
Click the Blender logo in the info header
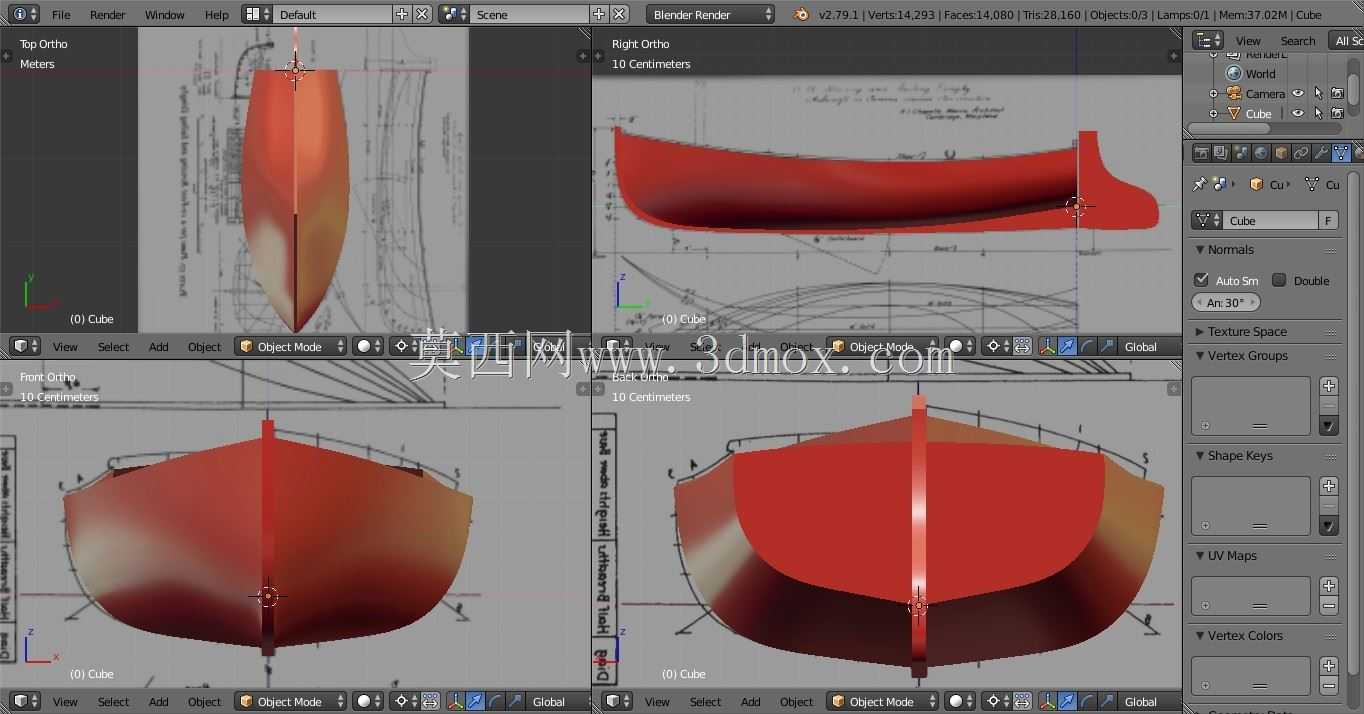coord(801,14)
